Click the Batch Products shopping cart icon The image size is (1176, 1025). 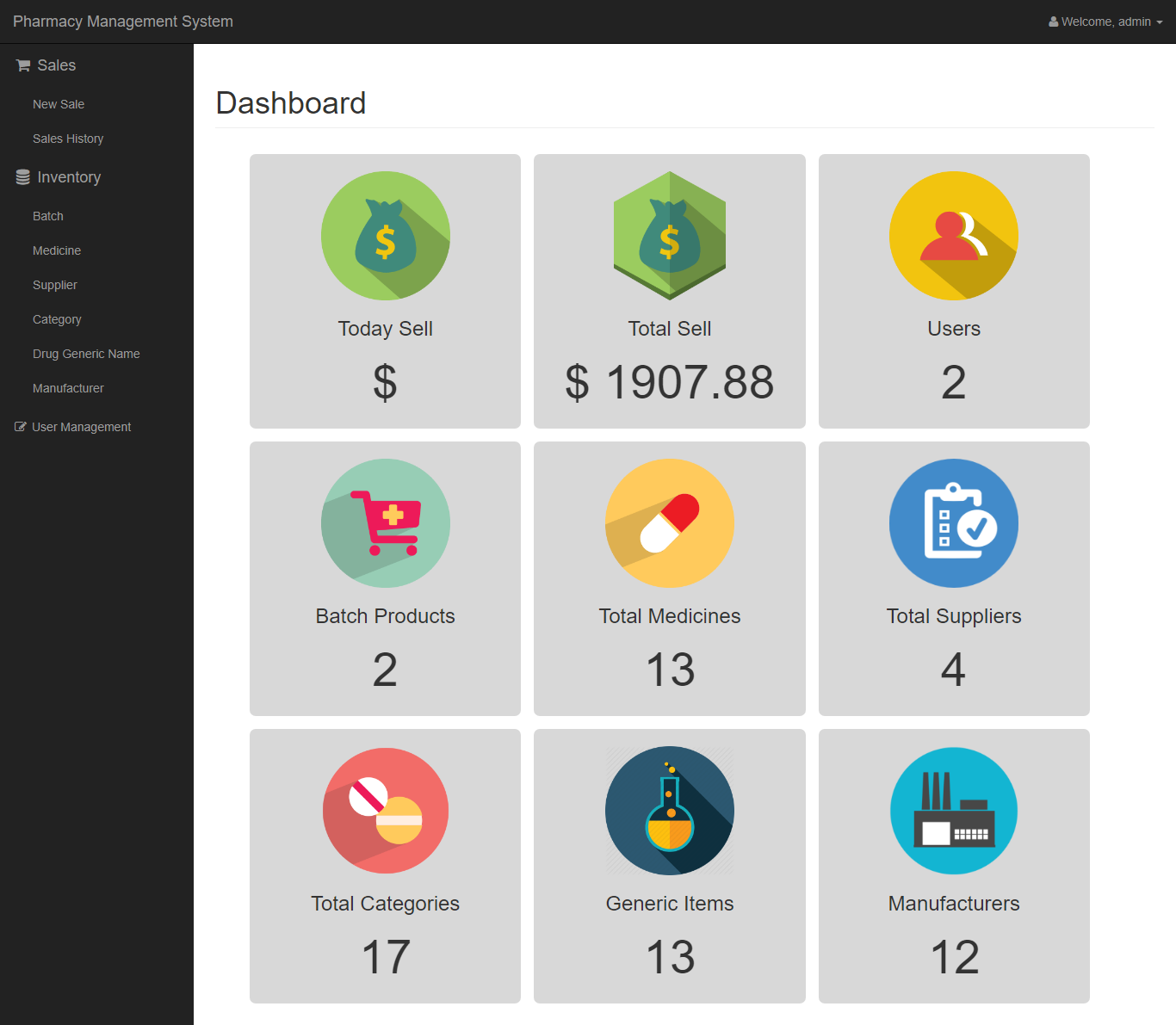tap(385, 523)
